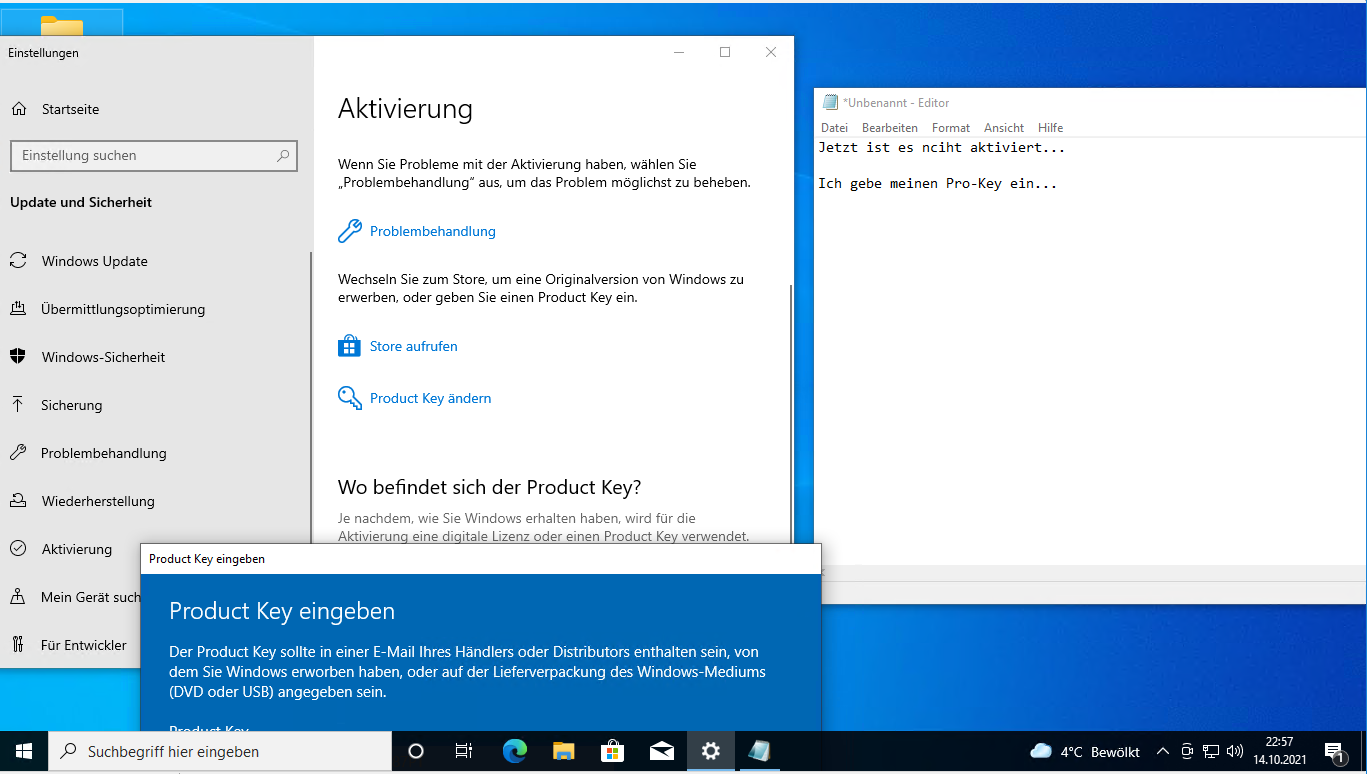
Task: Open the Windows Start menu
Action: click(24, 751)
